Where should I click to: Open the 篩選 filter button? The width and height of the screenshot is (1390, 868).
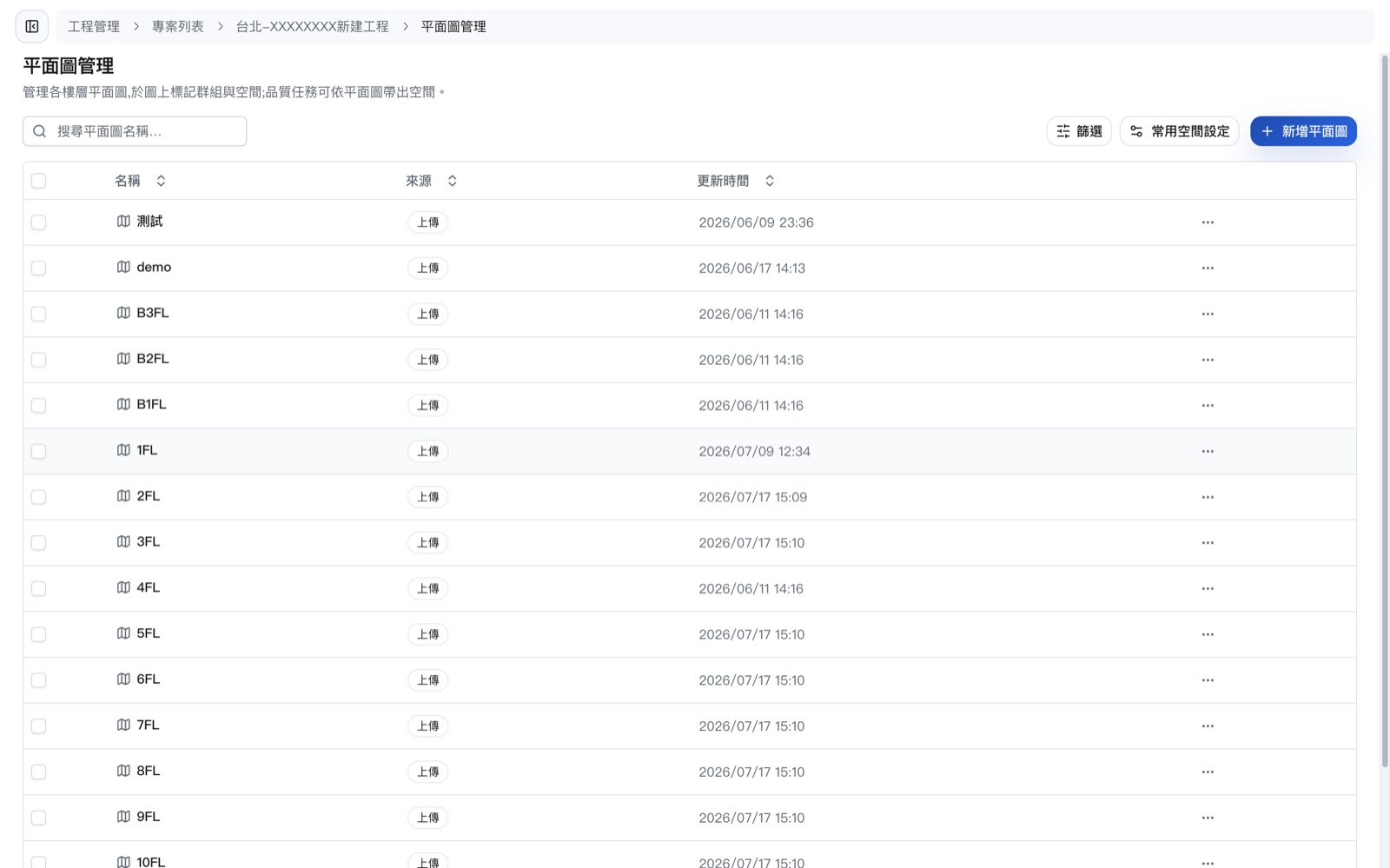pos(1079,131)
